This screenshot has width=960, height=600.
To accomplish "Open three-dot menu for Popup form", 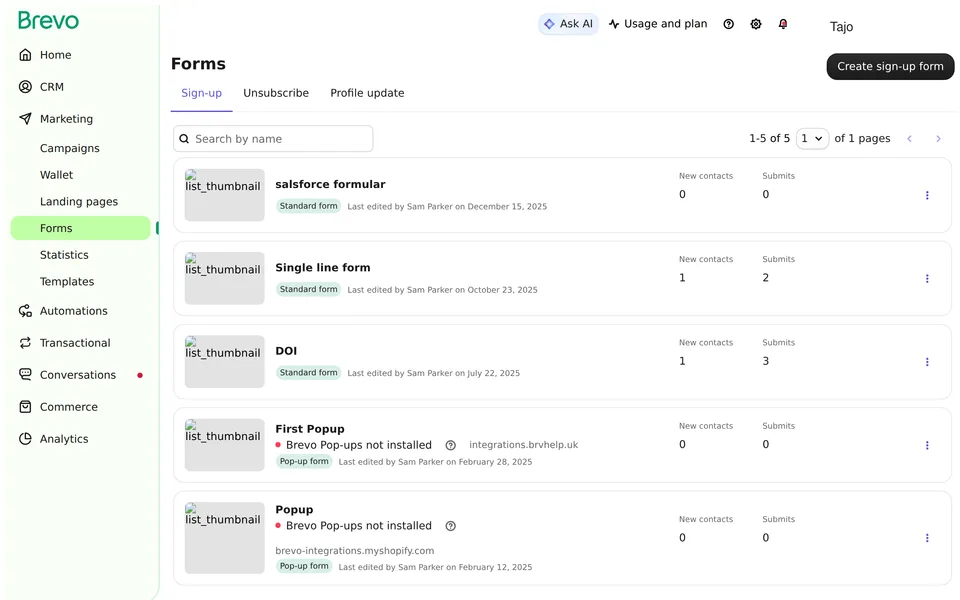I will click(x=927, y=538).
